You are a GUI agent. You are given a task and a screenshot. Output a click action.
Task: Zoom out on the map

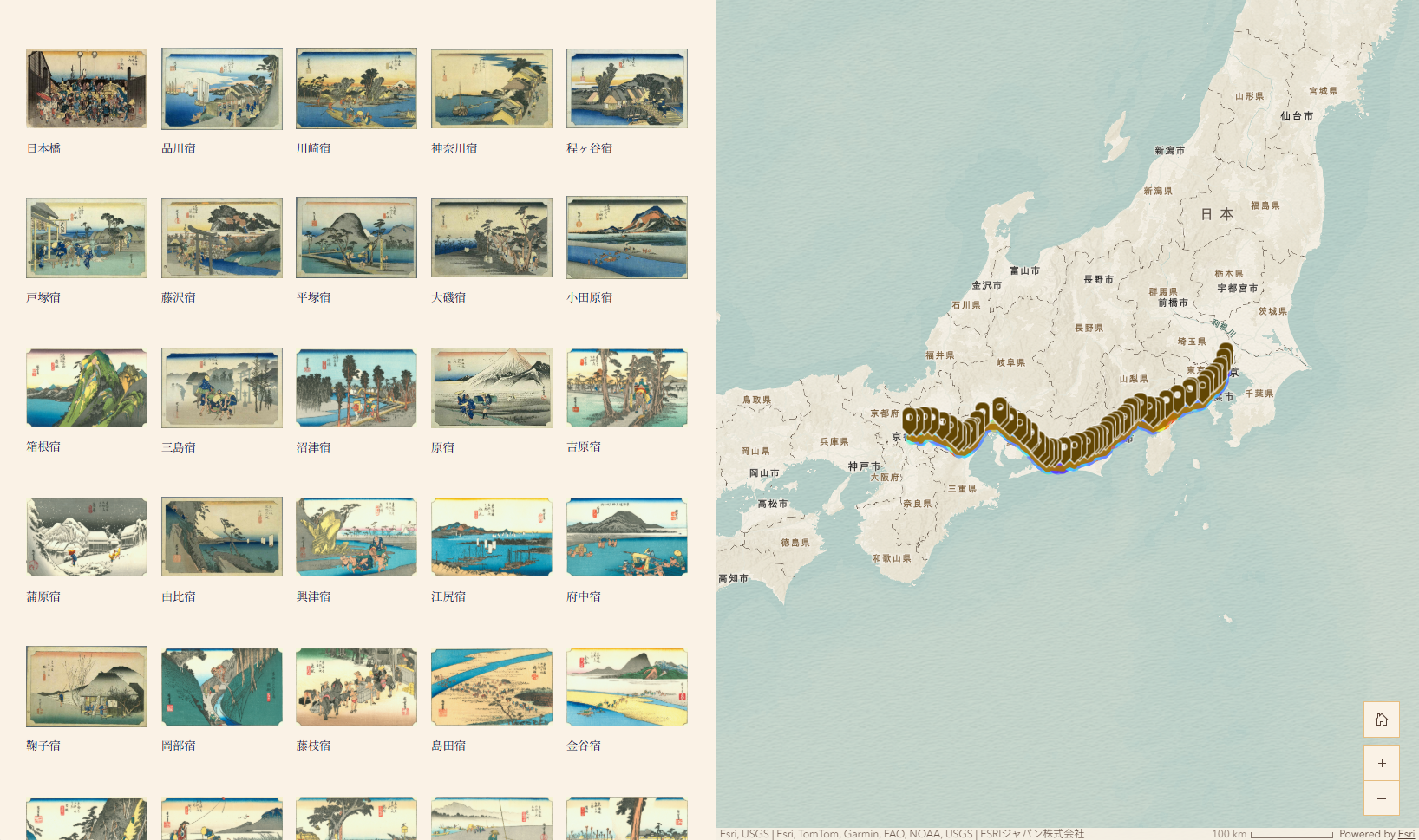tap(1381, 798)
